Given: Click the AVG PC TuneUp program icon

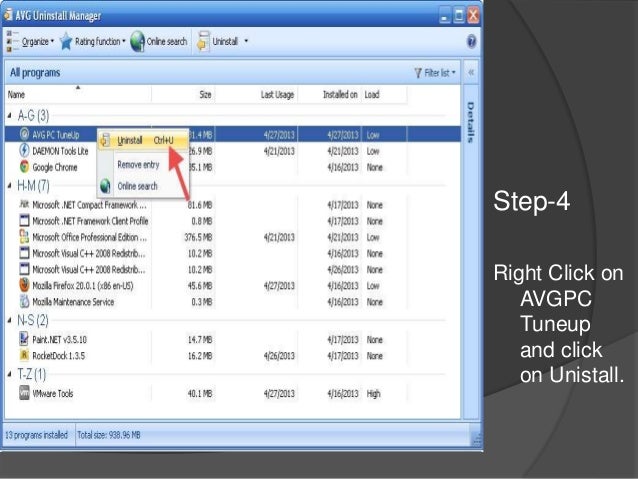Looking at the screenshot, I should [x=24, y=134].
